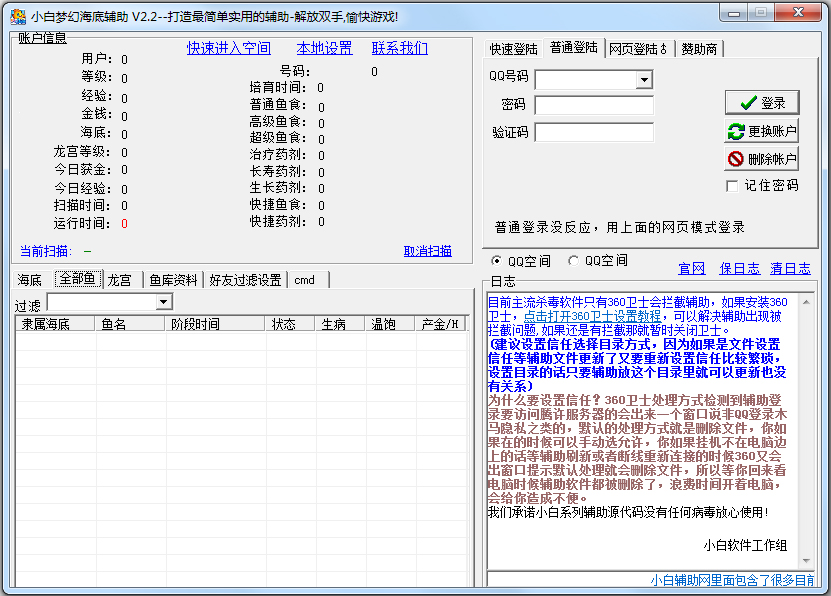
Task: Click the green checkmark 登录 button
Action: pos(761,102)
